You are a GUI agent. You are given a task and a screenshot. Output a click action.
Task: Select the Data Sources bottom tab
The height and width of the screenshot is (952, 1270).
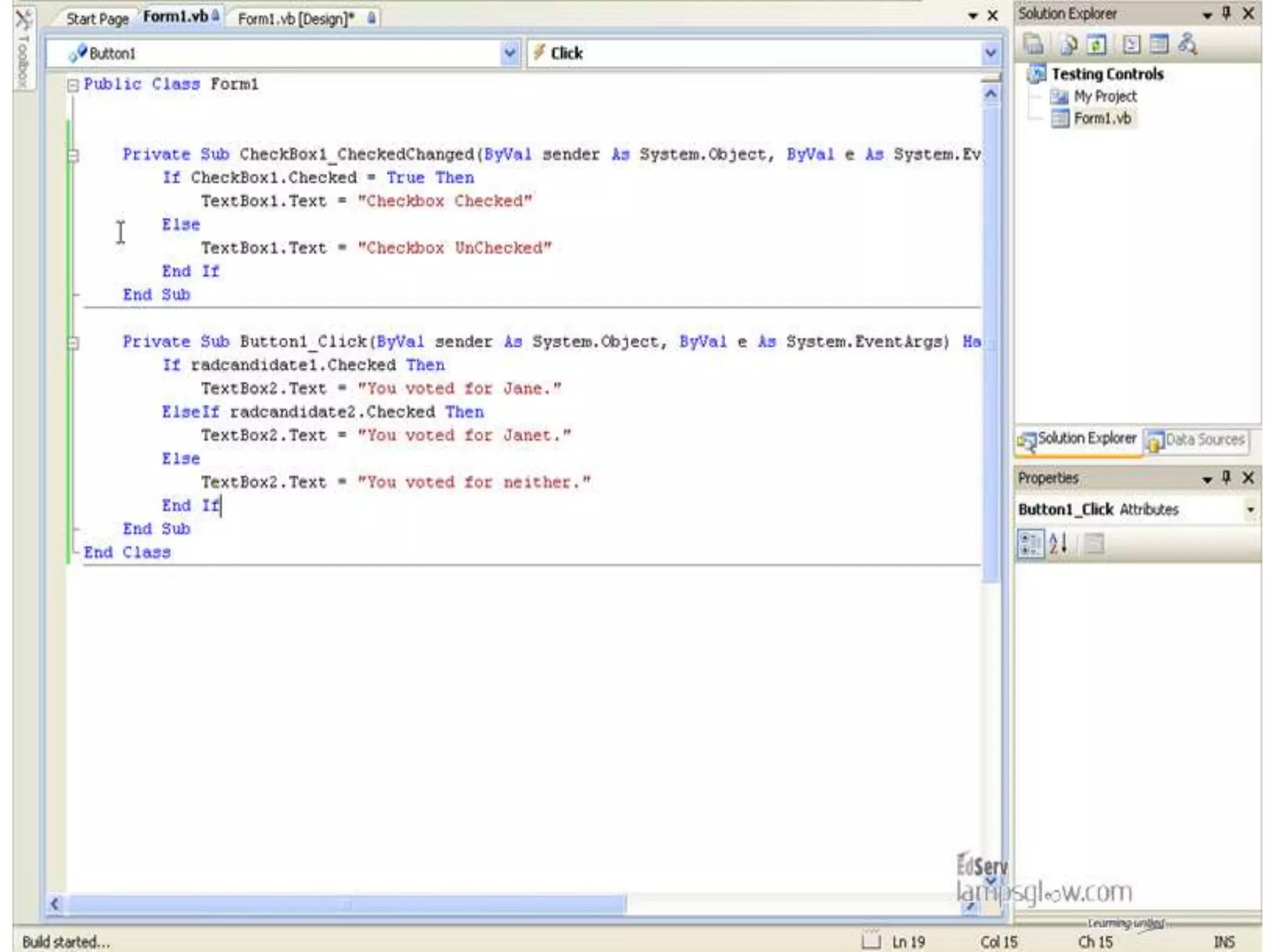coord(1196,440)
